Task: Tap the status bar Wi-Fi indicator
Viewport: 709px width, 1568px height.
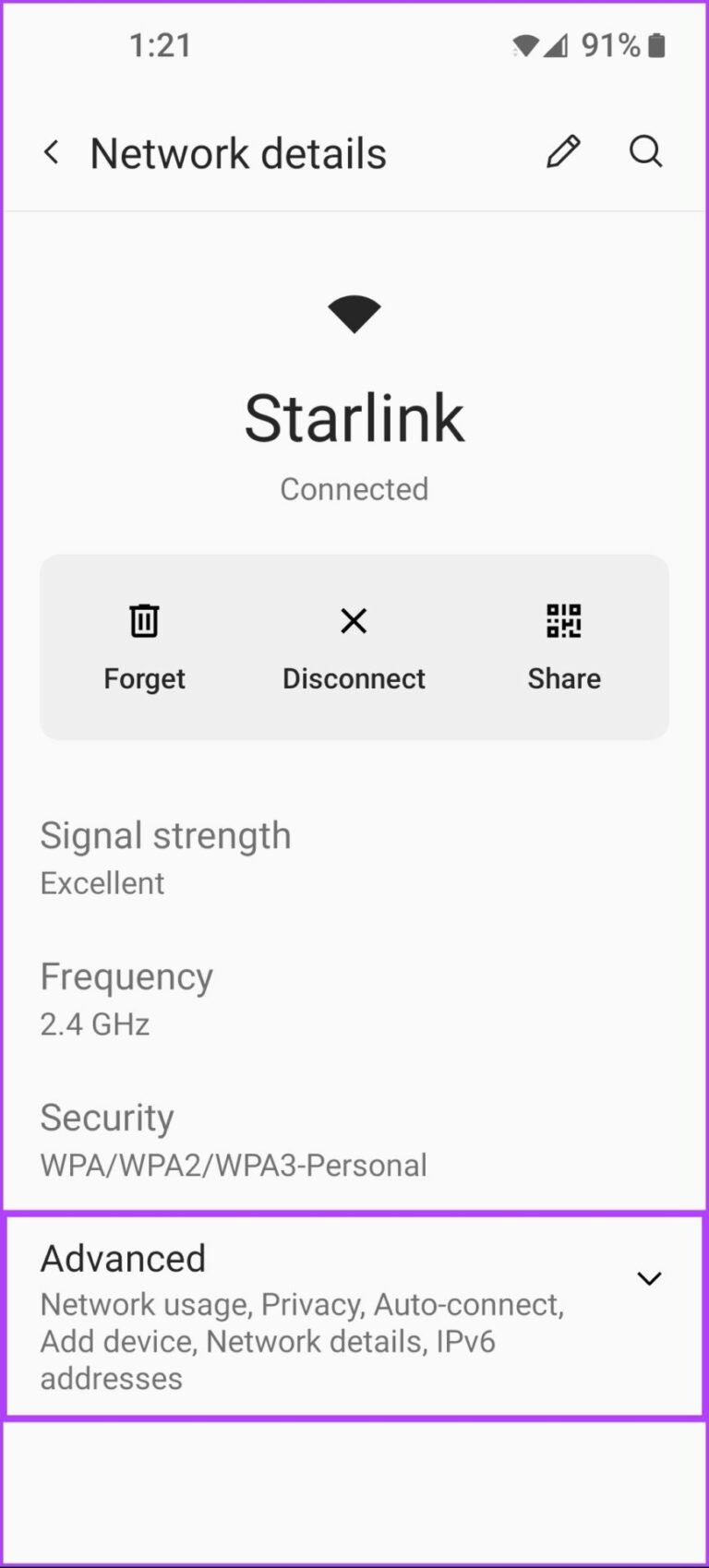Action: [x=525, y=45]
